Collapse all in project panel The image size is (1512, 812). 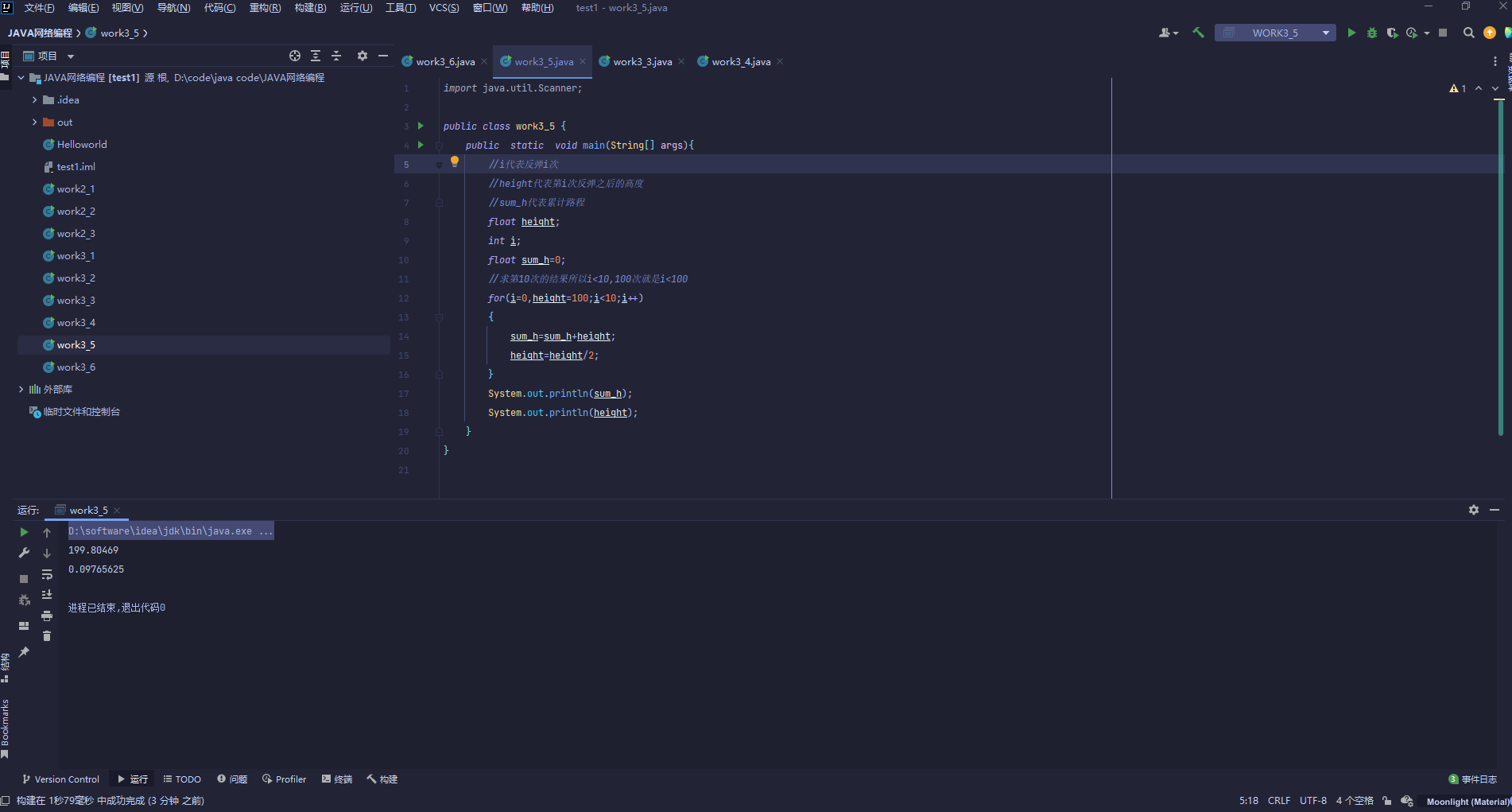tap(336, 56)
